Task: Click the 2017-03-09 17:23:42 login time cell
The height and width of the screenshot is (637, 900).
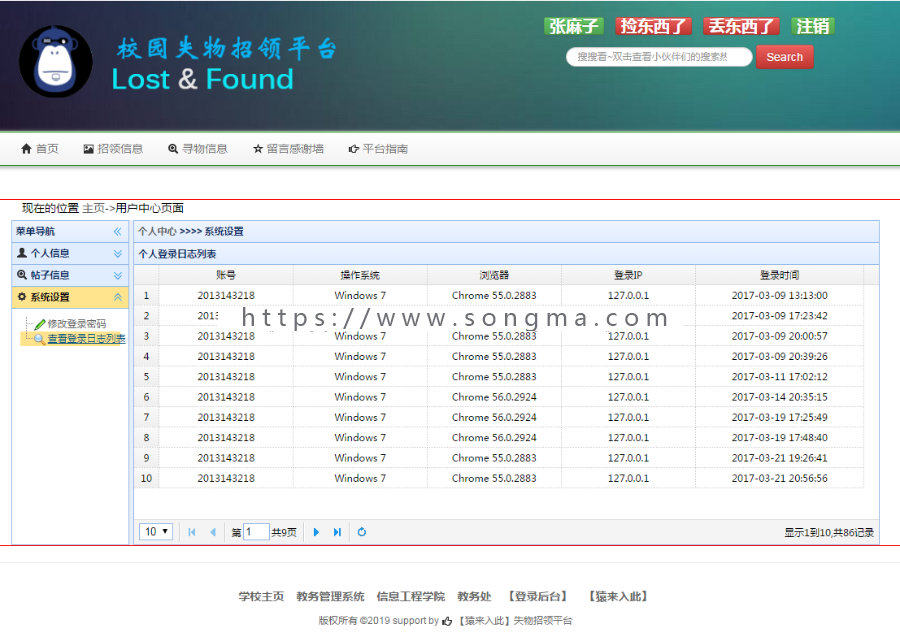Action: (779, 316)
